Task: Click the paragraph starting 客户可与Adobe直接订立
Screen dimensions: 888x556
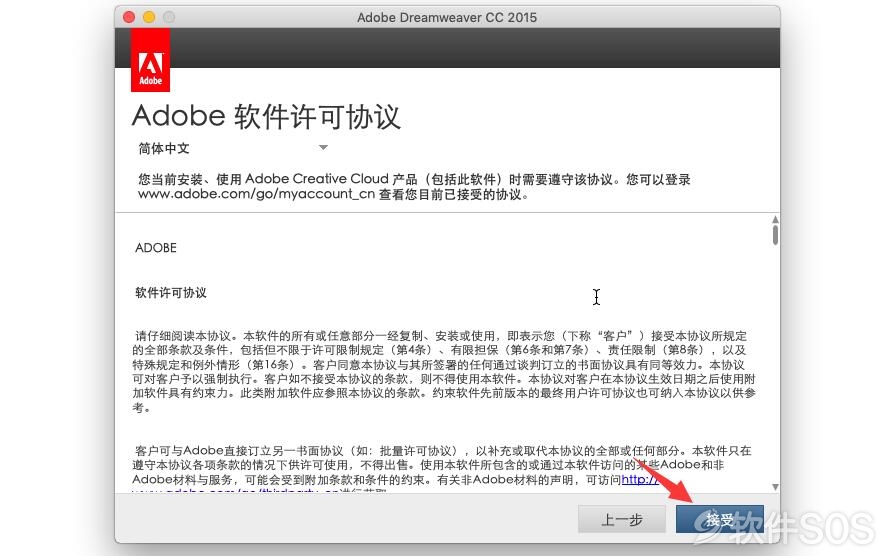Action: 444,469
